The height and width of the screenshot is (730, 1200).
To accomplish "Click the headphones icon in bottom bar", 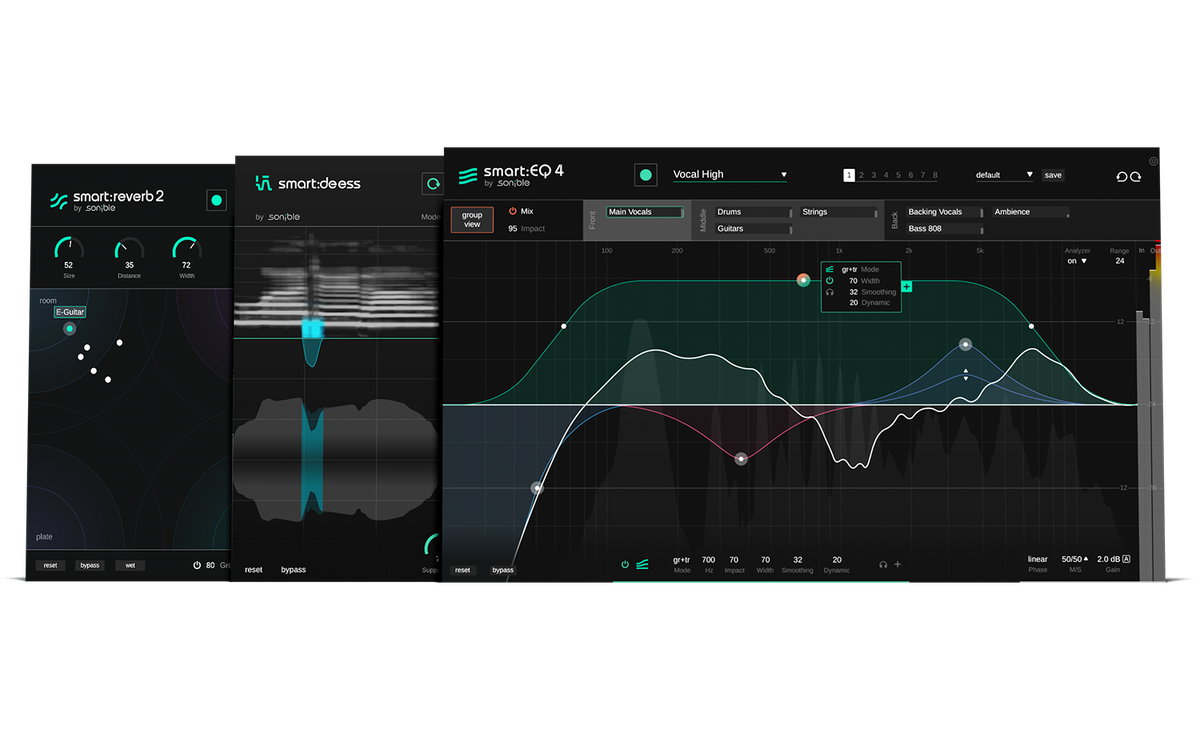I will (x=883, y=564).
